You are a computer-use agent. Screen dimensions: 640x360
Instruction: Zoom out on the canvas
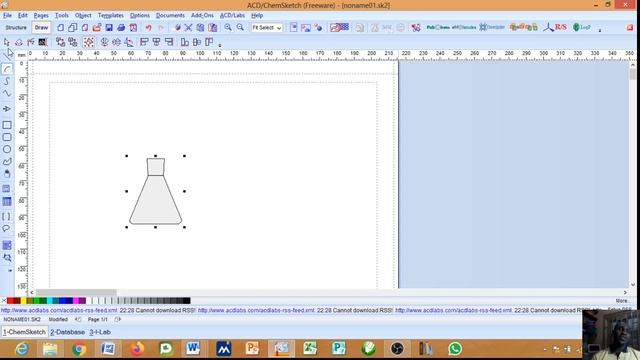[240, 27]
